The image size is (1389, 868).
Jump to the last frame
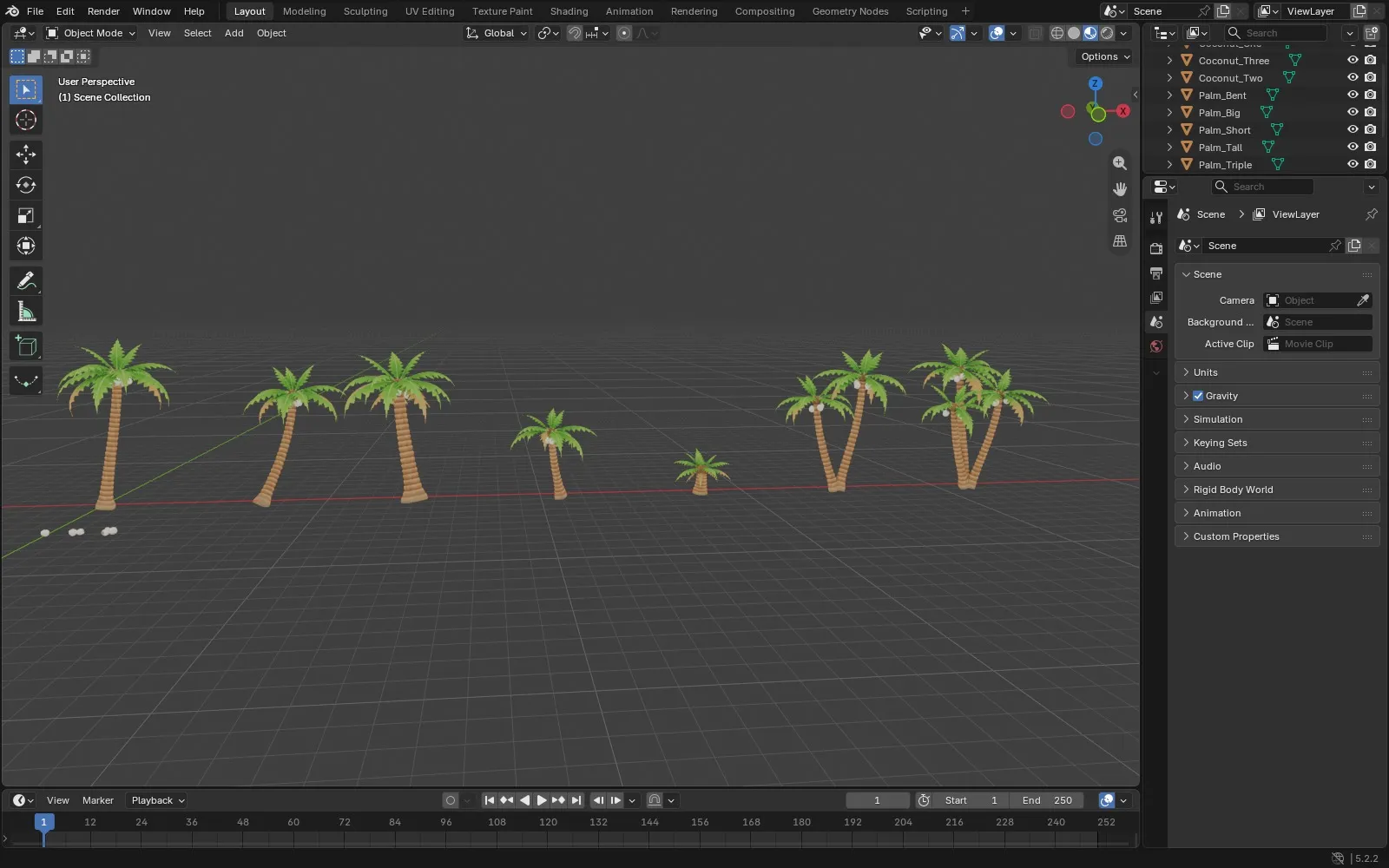(x=576, y=800)
